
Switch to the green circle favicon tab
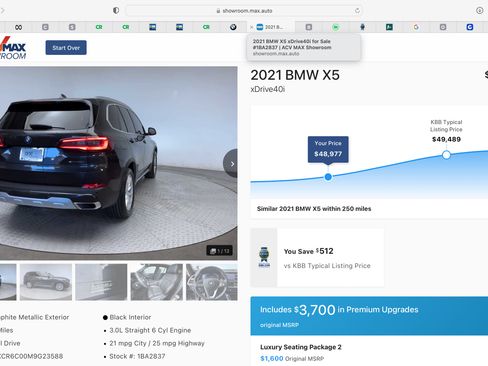[336, 27]
